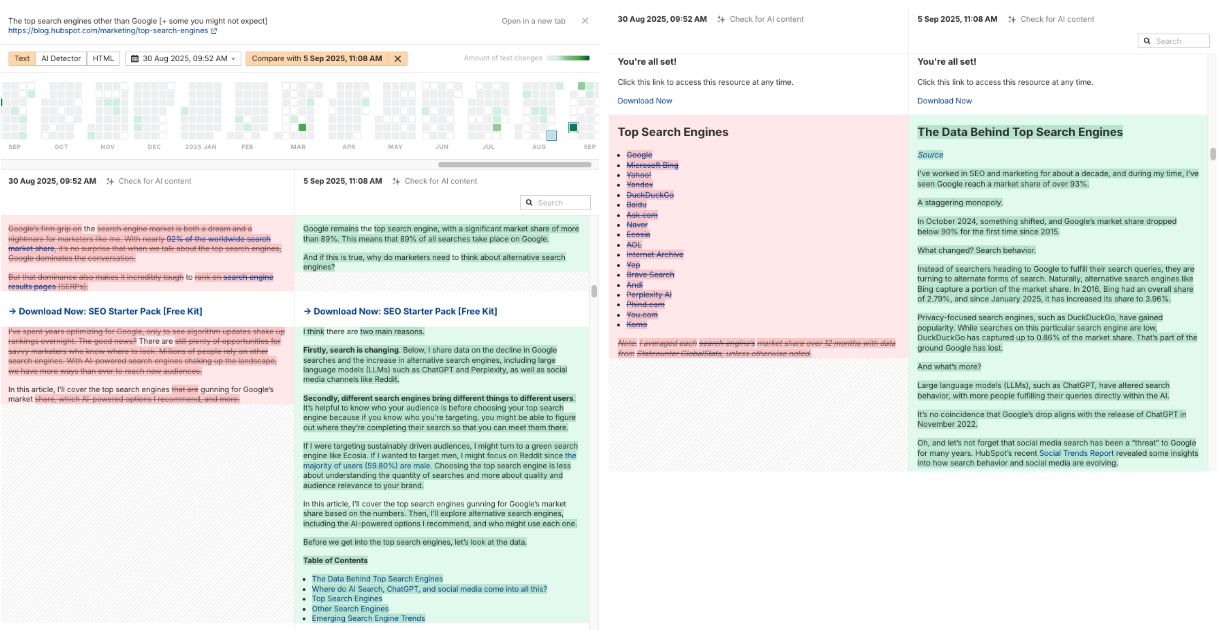
Task: Open the HTML view tab
Action: (x=103, y=58)
